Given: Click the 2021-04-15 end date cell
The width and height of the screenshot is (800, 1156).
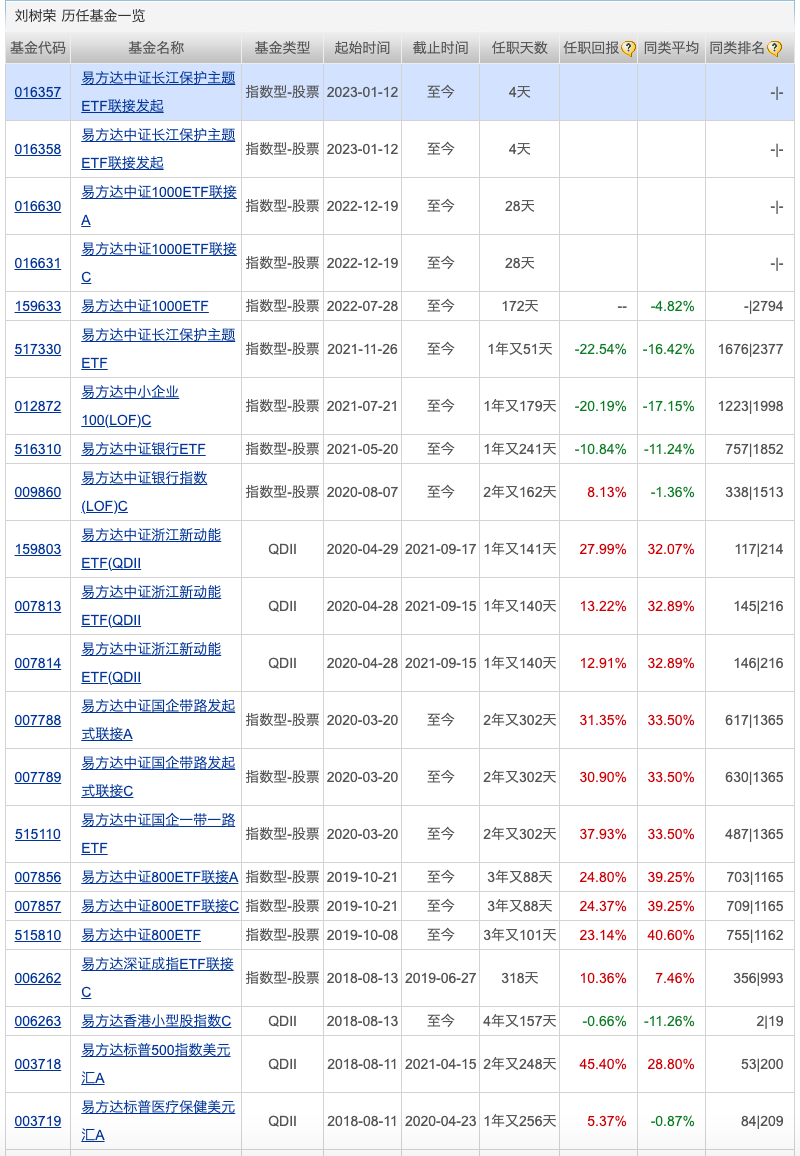Looking at the screenshot, I should 440,1065.
